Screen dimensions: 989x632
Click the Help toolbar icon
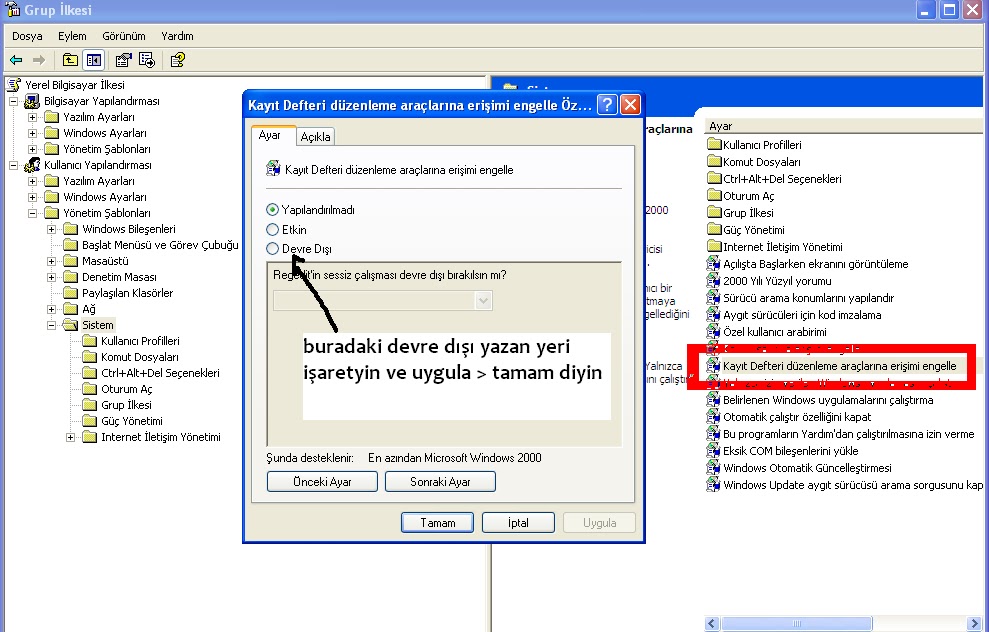178,60
